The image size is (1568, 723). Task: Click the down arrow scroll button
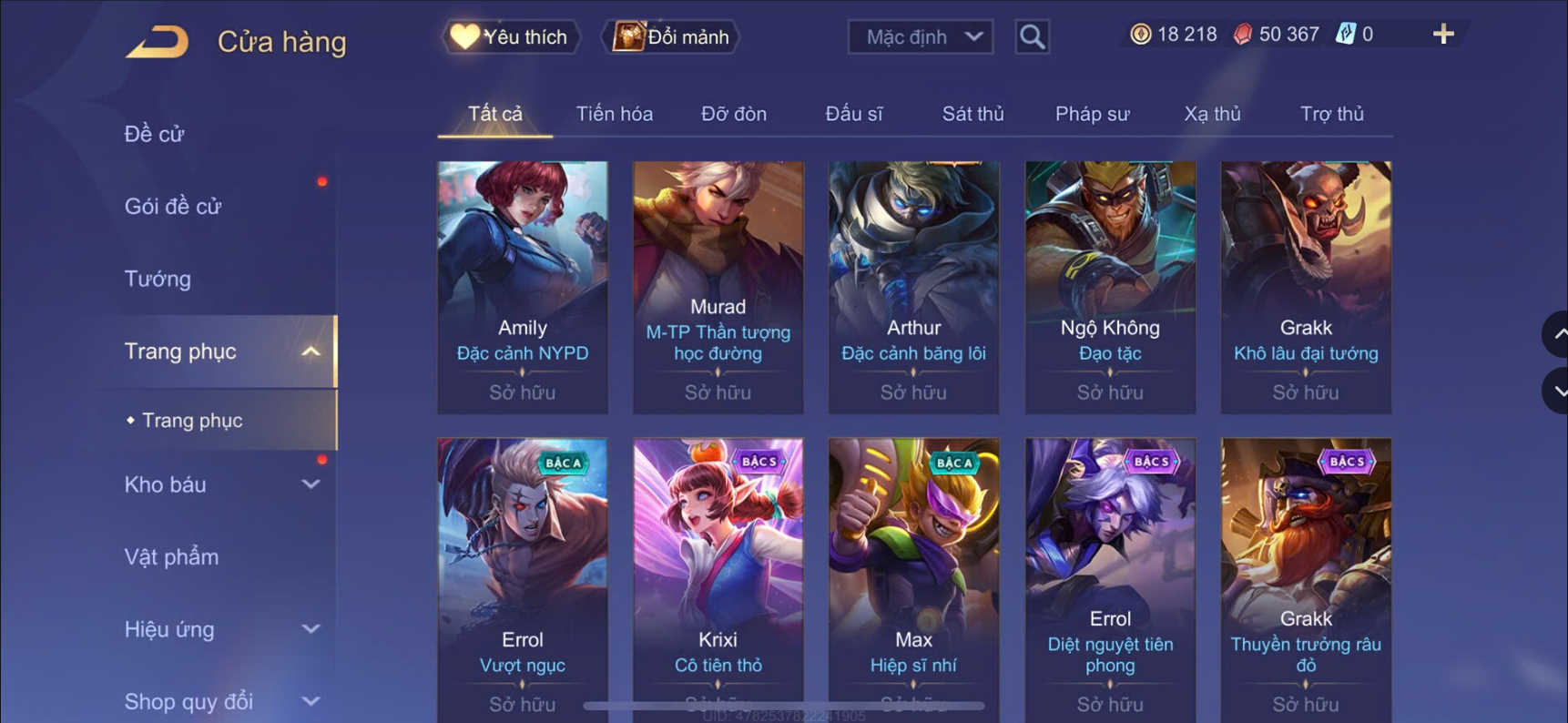click(x=1557, y=392)
